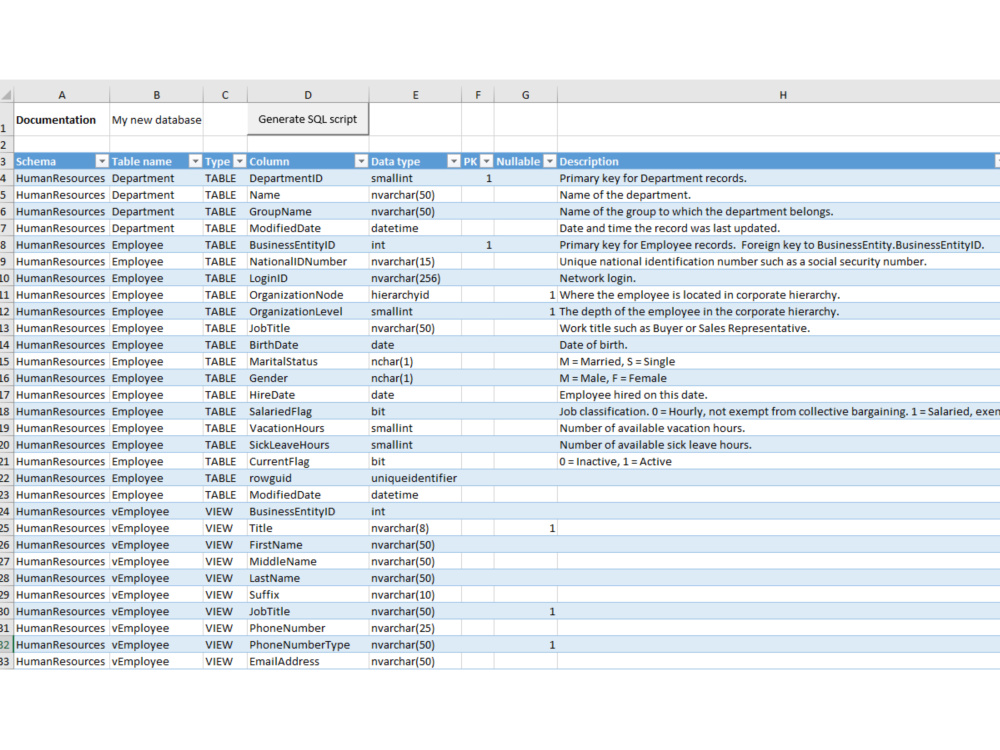
Task: Click description 'Number of available vacation hours.'
Action: point(652,428)
